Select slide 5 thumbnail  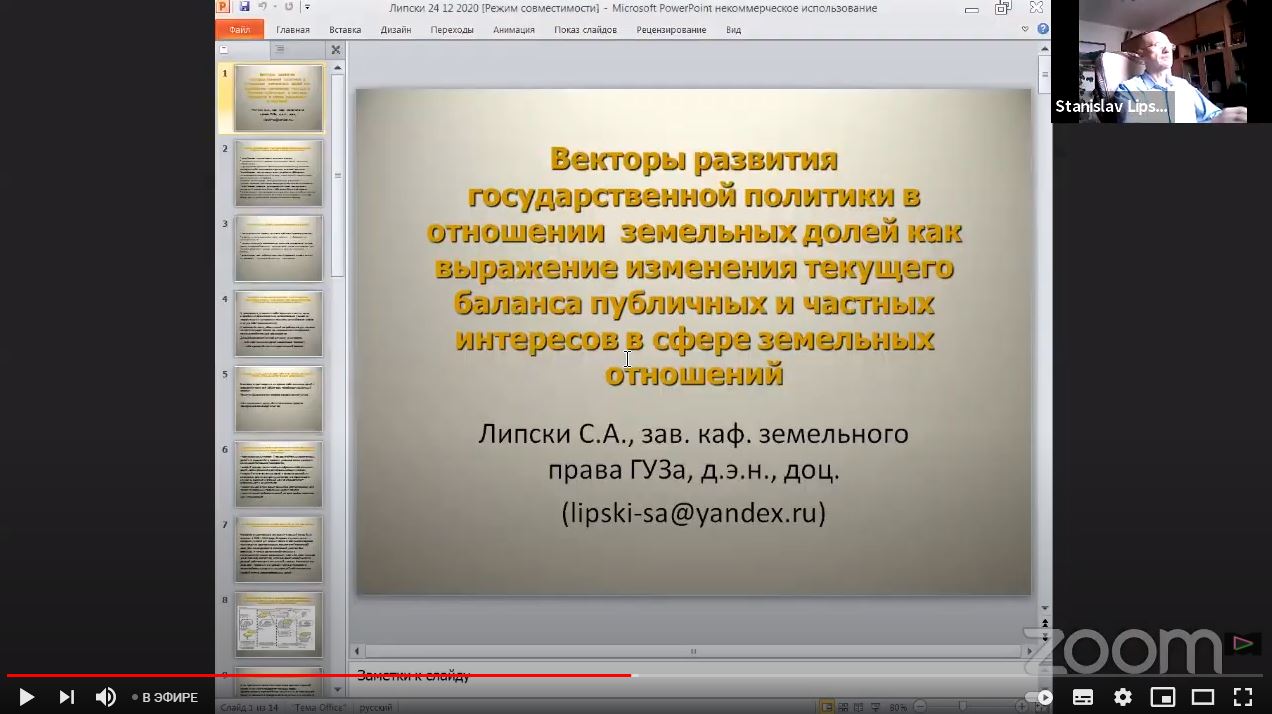278,399
